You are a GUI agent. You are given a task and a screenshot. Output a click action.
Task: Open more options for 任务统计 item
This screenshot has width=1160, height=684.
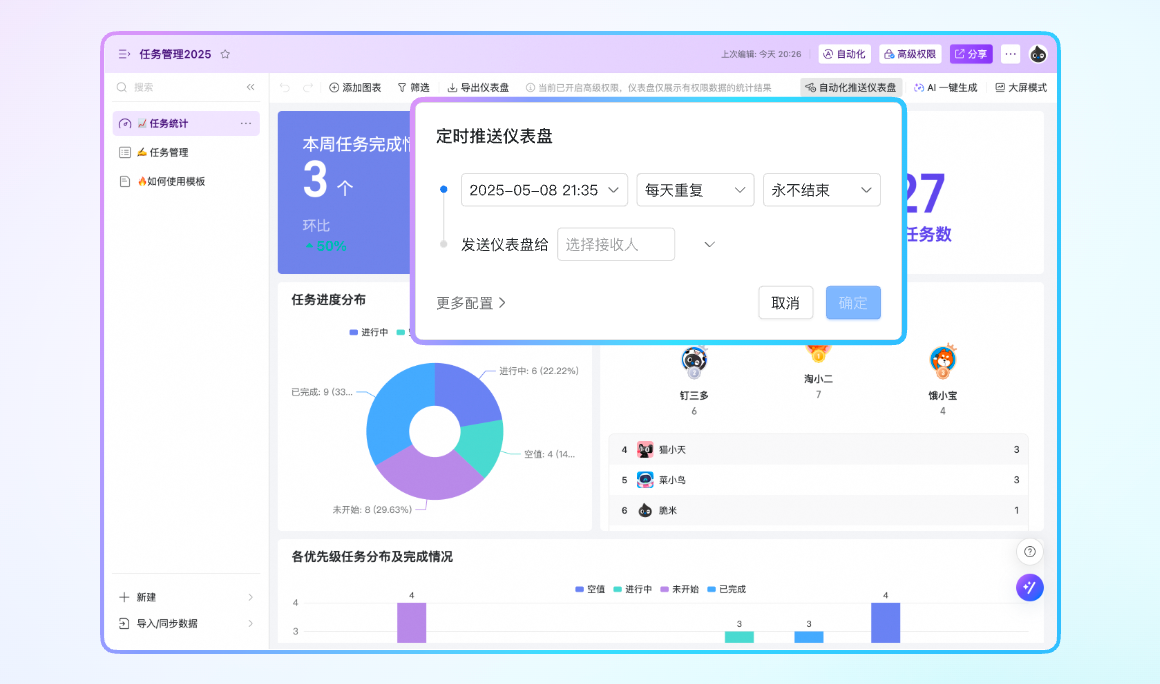246,123
